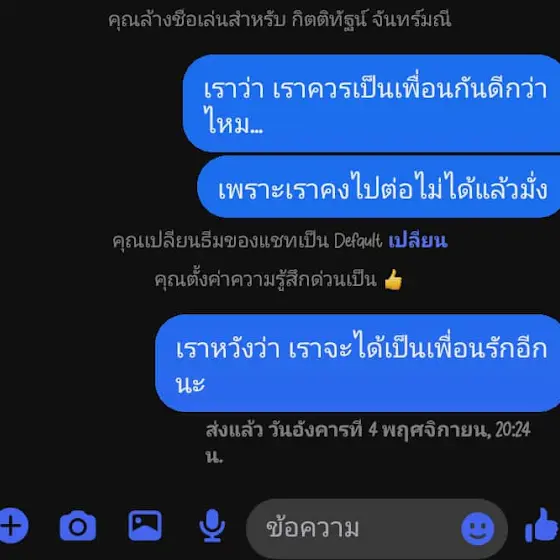The image size is (560, 560).
Task: Select message เราว่า เราควรเป็นเพื่อนกันดีกว่าไหม
Action: (x=371, y=103)
